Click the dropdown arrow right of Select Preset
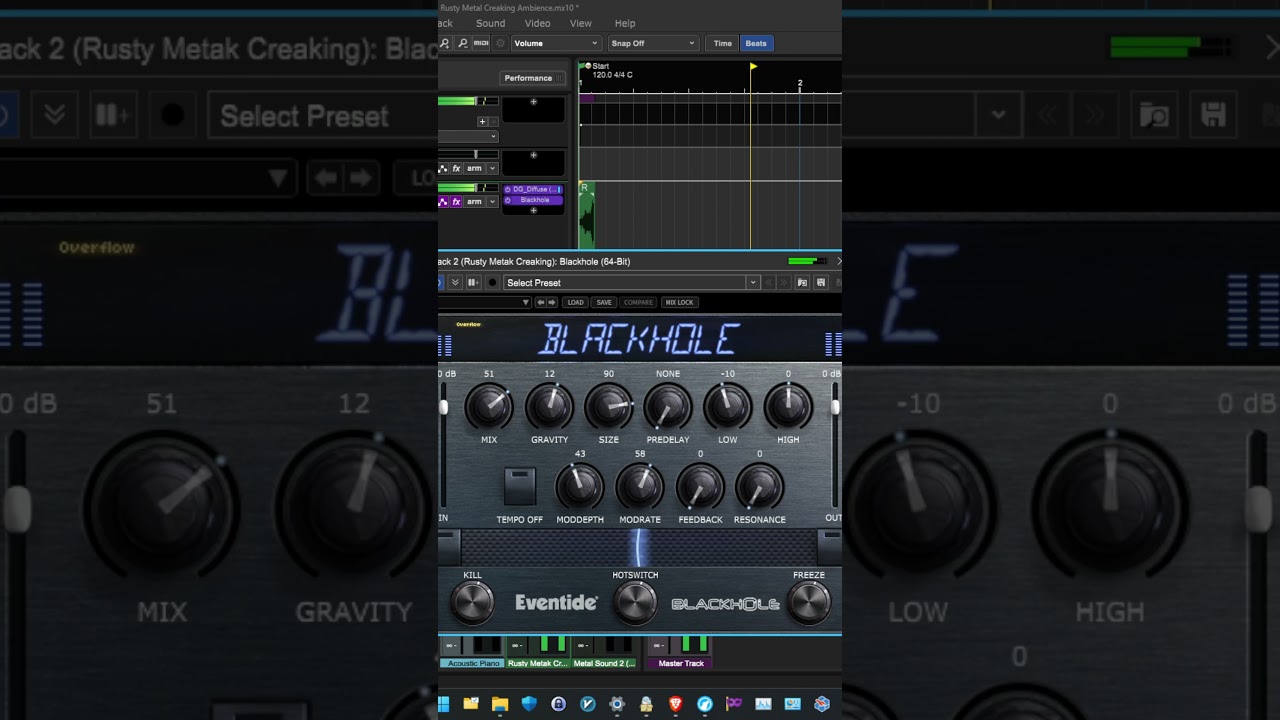The width and height of the screenshot is (1280, 720). click(x=752, y=283)
